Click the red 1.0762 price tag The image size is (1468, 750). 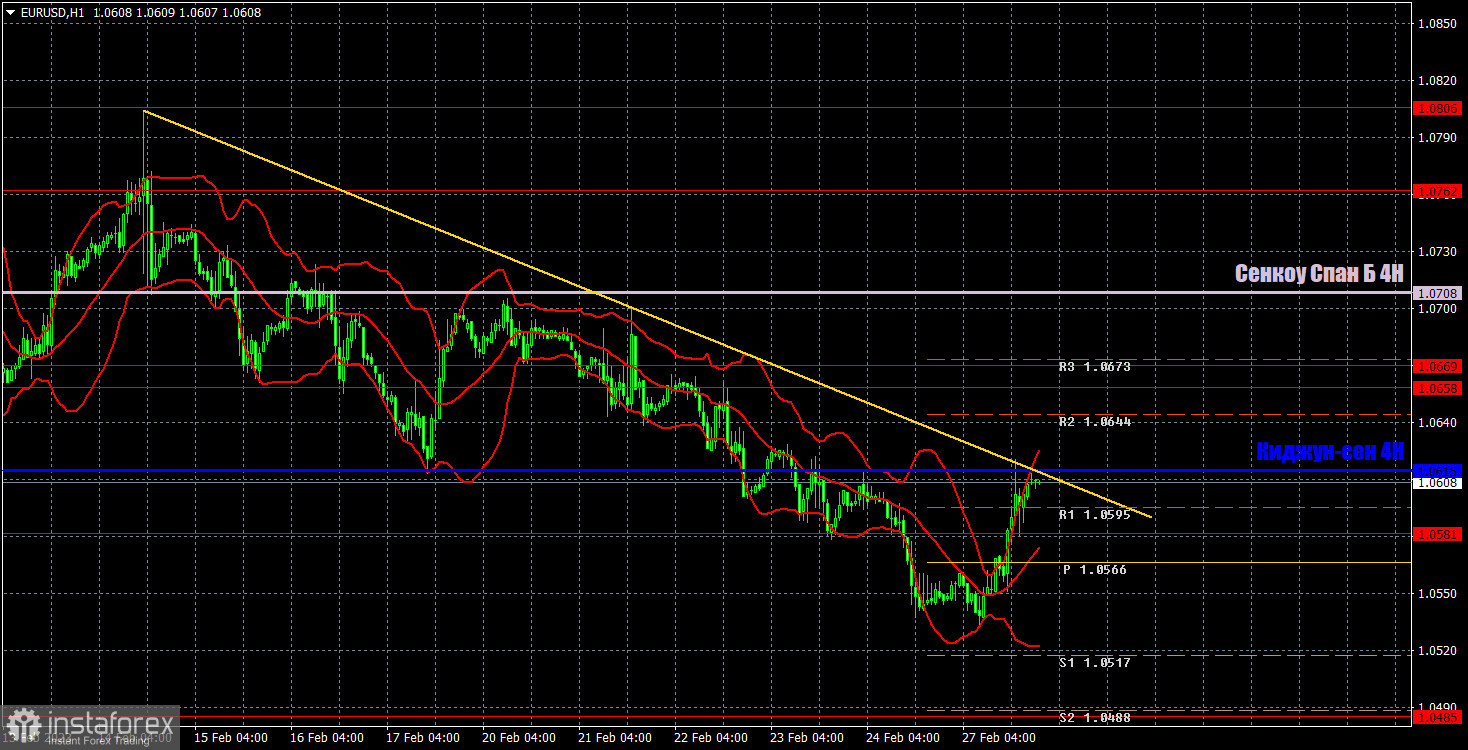click(x=1438, y=190)
